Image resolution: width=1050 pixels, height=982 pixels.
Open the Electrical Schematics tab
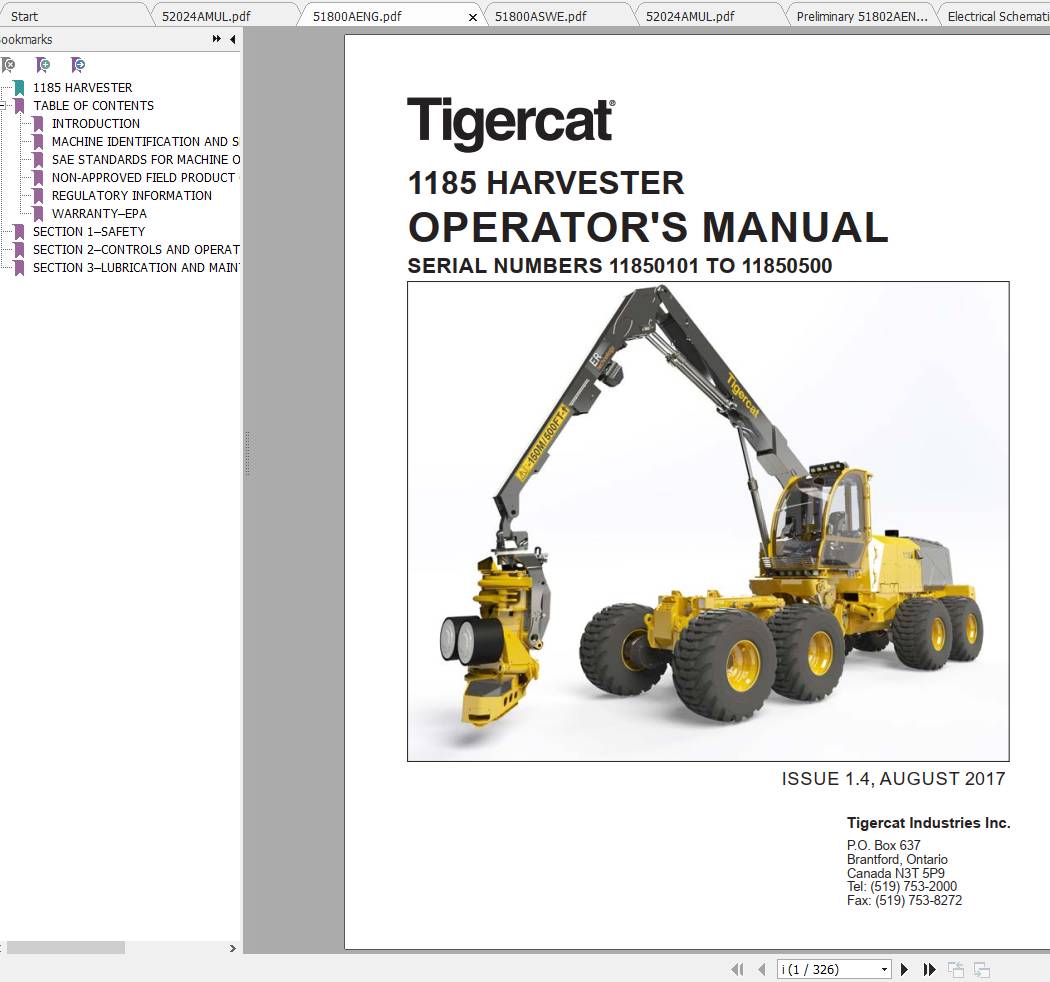coord(995,16)
